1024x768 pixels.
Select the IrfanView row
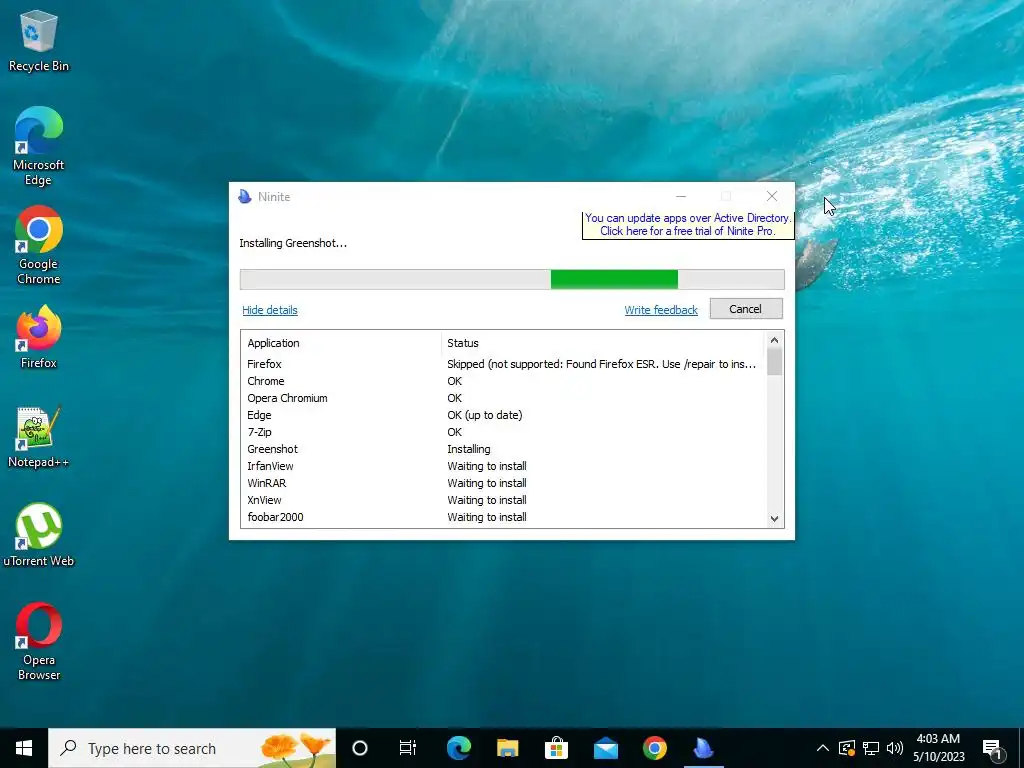[x=503, y=466]
